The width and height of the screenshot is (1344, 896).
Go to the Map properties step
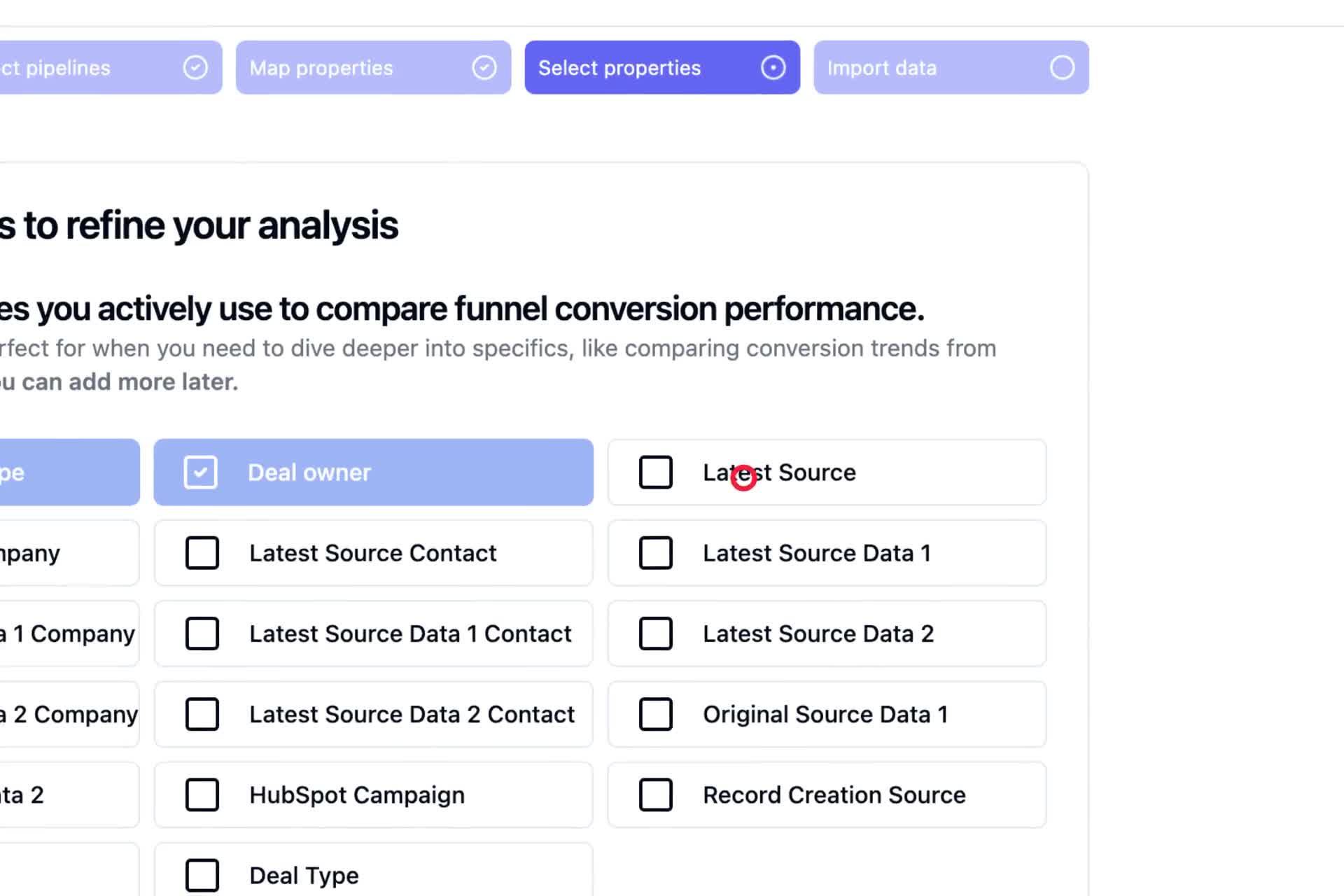tap(374, 68)
